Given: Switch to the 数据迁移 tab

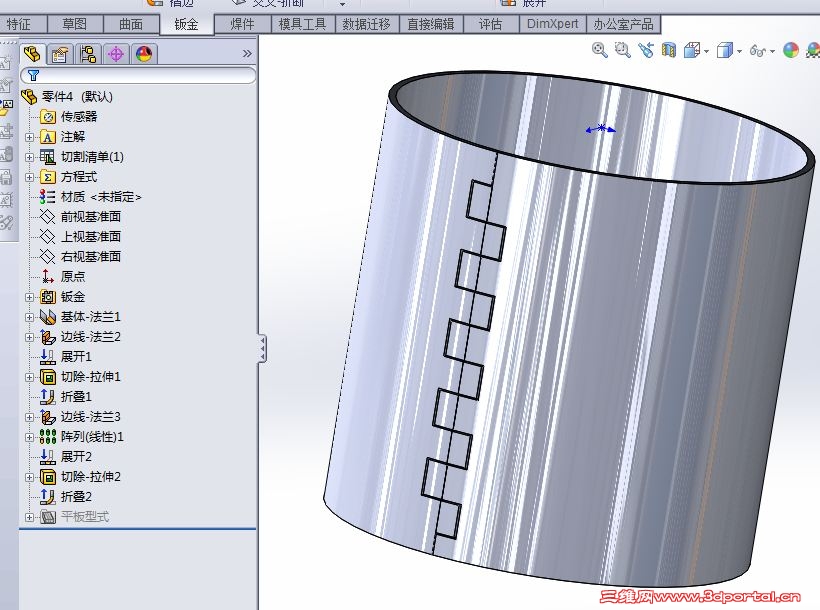Looking at the screenshot, I should 367,24.
